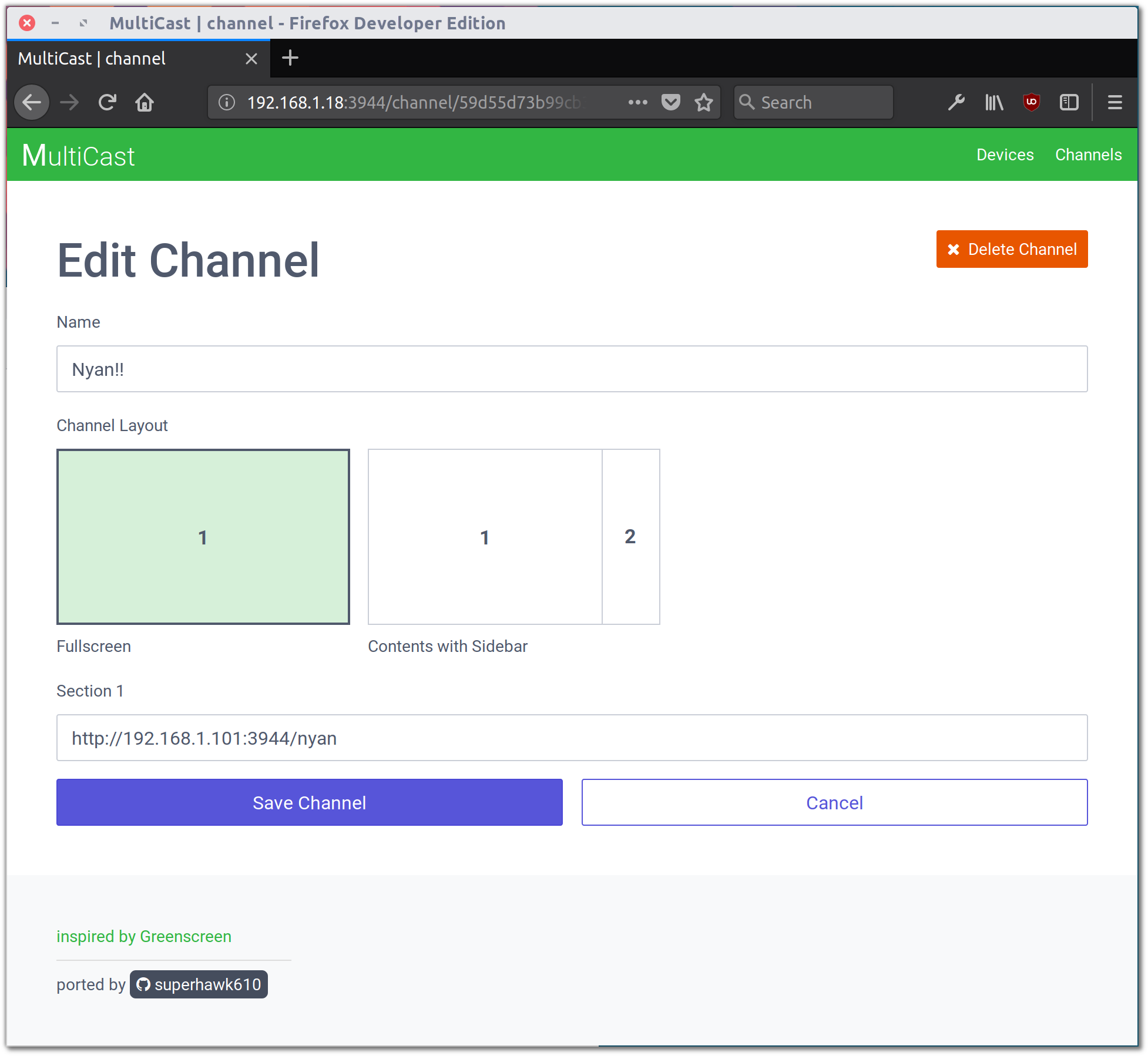Open Firefox overflow menu ellipsis
Image resolution: width=1148 pixels, height=1056 pixels.
pyautogui.click(x=638, y=102)
